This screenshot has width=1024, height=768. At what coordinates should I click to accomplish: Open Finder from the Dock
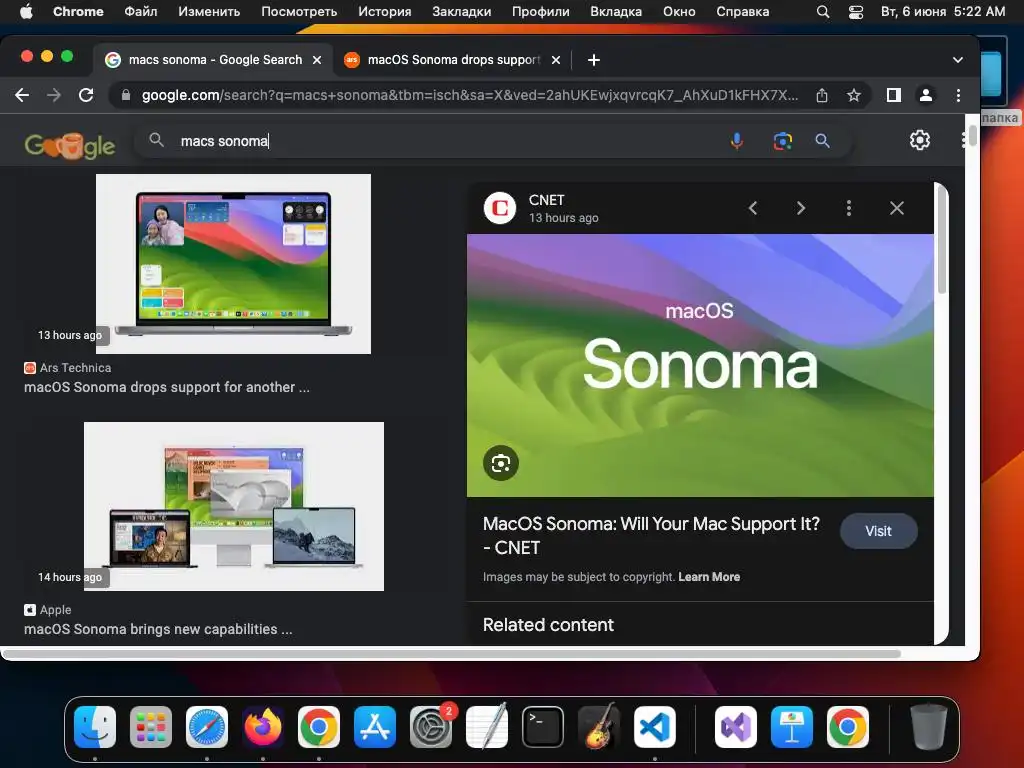tap(95, 727)
